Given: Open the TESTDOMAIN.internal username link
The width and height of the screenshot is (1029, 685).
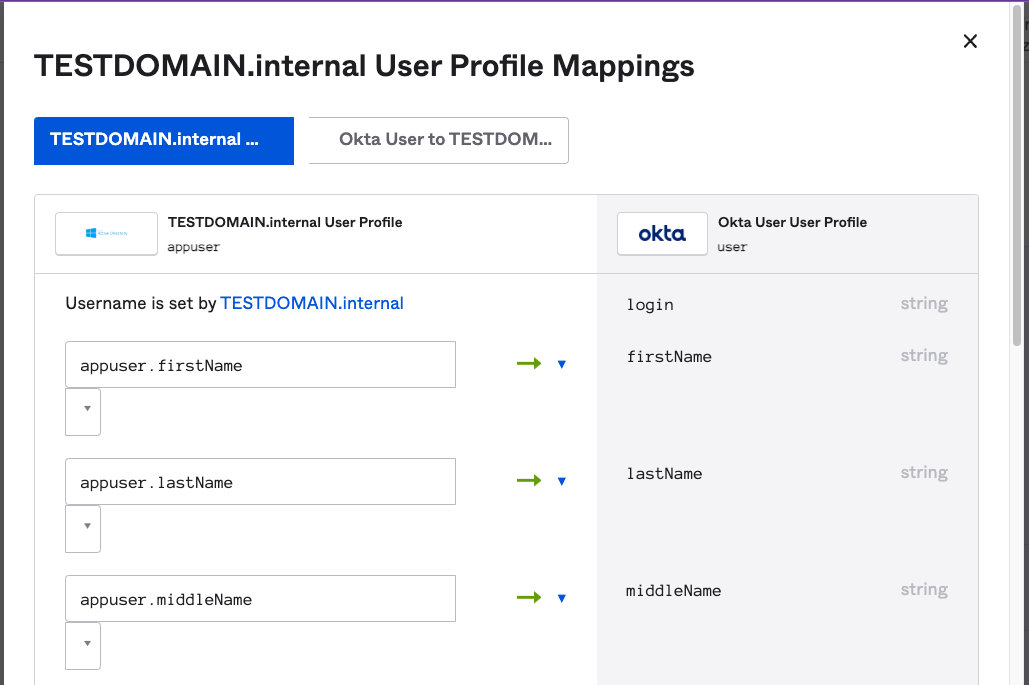Looking at the screenshot, I should click(x=312, y=303).
